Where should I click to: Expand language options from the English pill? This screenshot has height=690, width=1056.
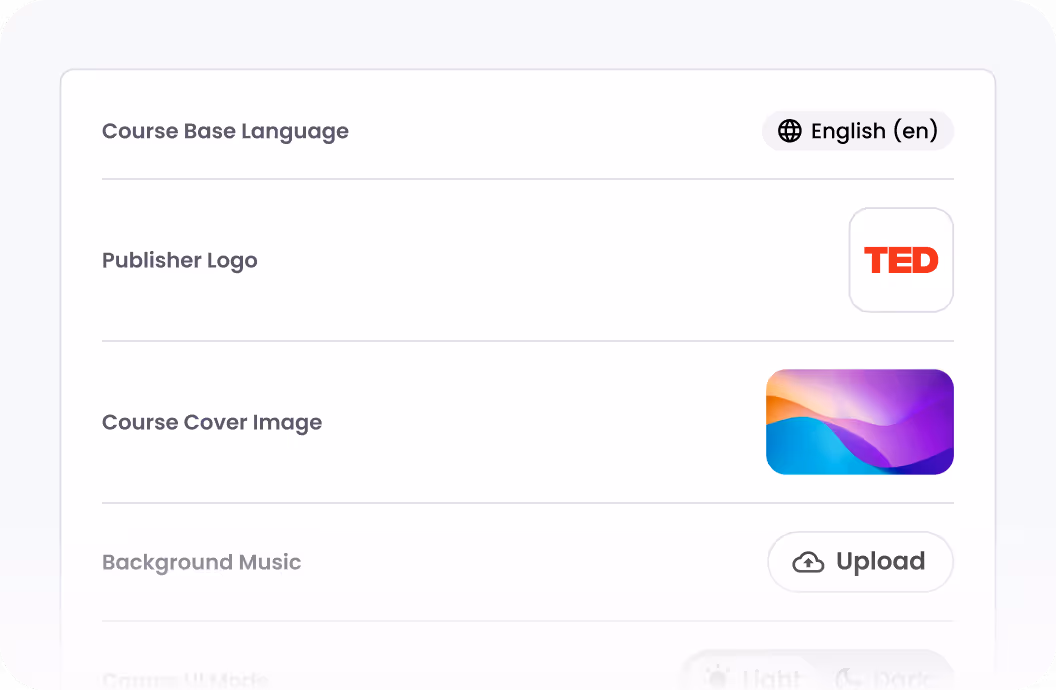coord(858,131)
